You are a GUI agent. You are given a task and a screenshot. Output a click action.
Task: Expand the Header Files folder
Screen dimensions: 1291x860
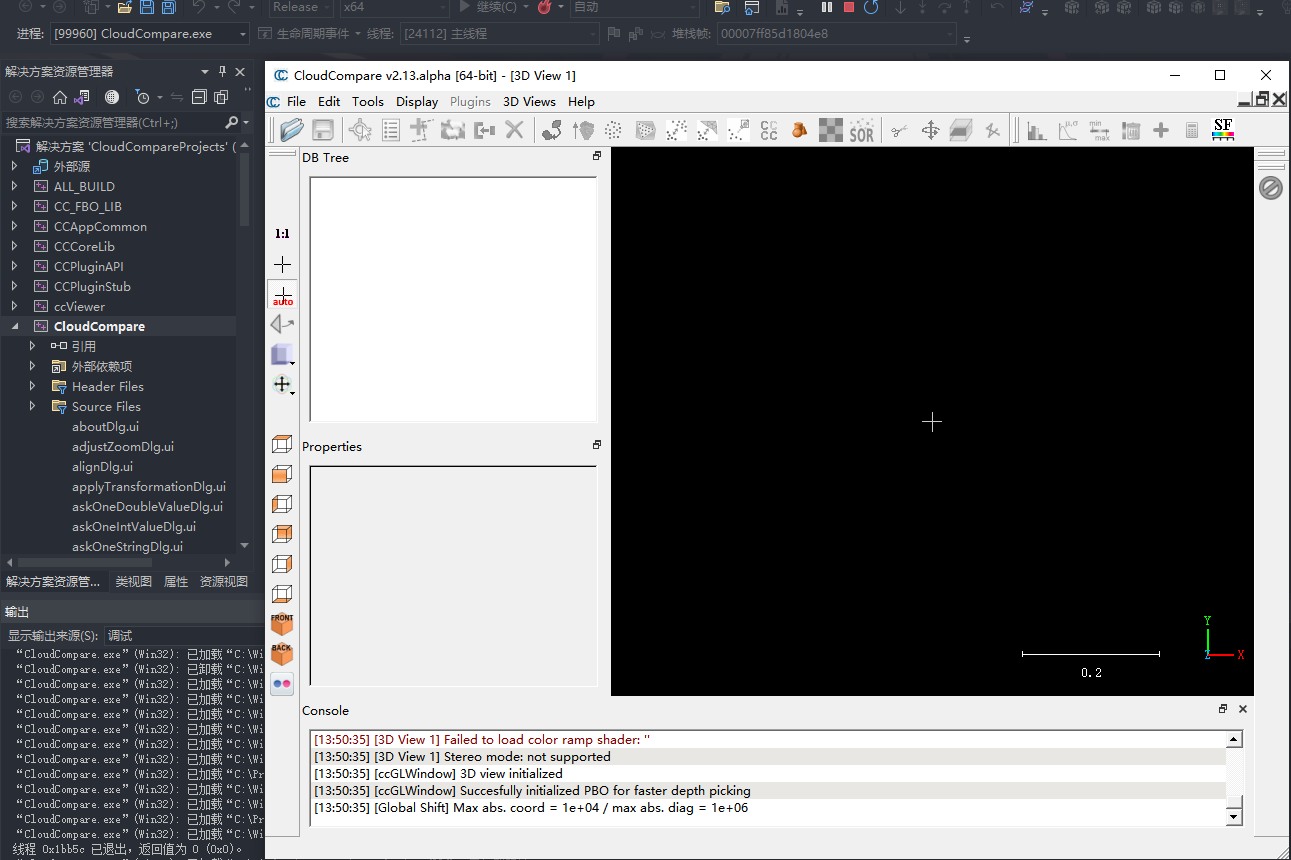pyautogui.click(x=32, y=386)
